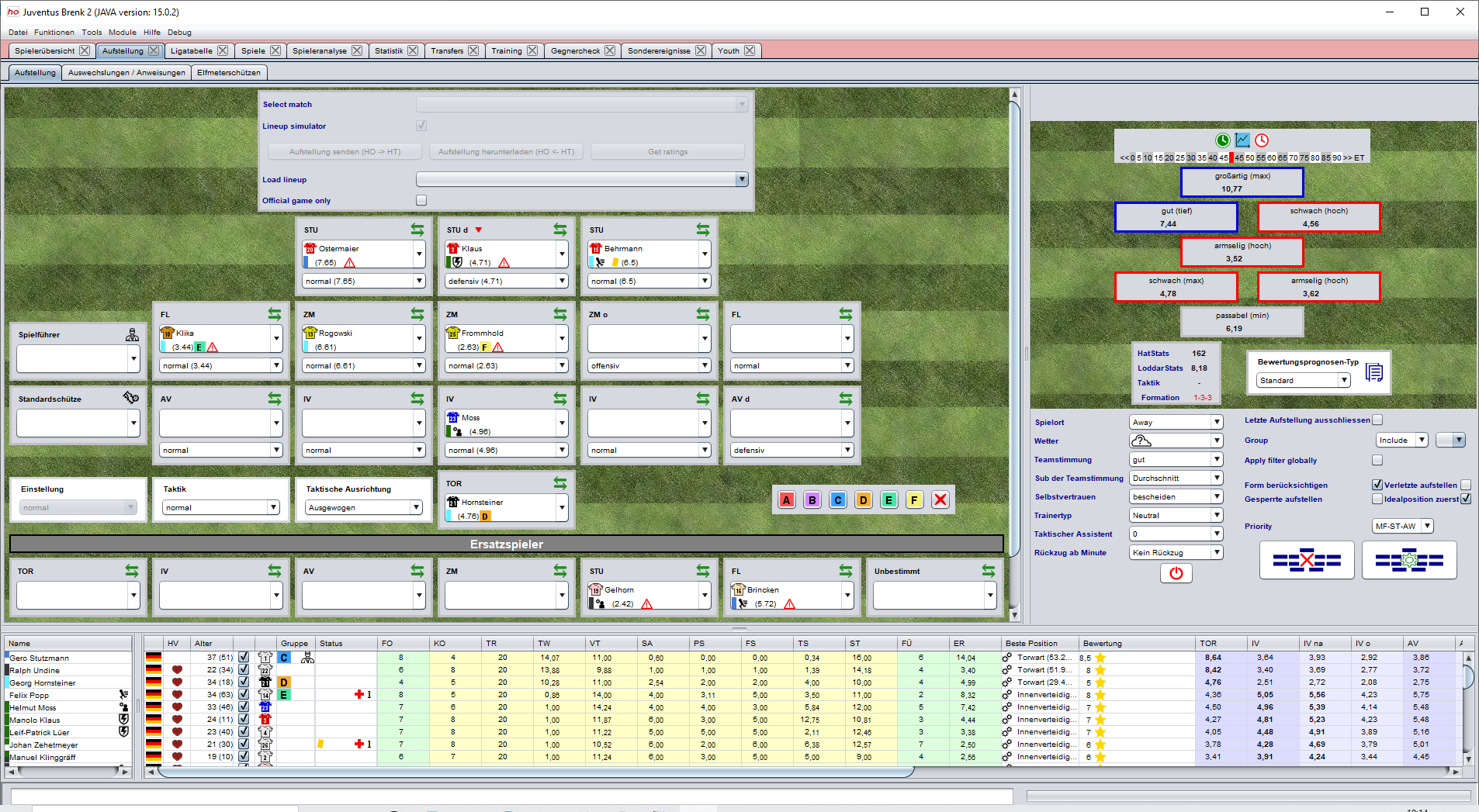Open the rating prediction copy icon
Viewport: 1479px width, 812px height.
pos(1374,373)
